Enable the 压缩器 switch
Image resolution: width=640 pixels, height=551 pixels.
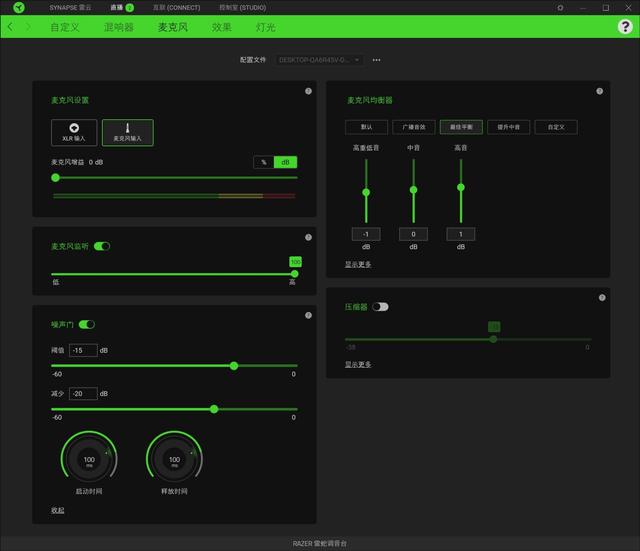click(x=380, y=307)
